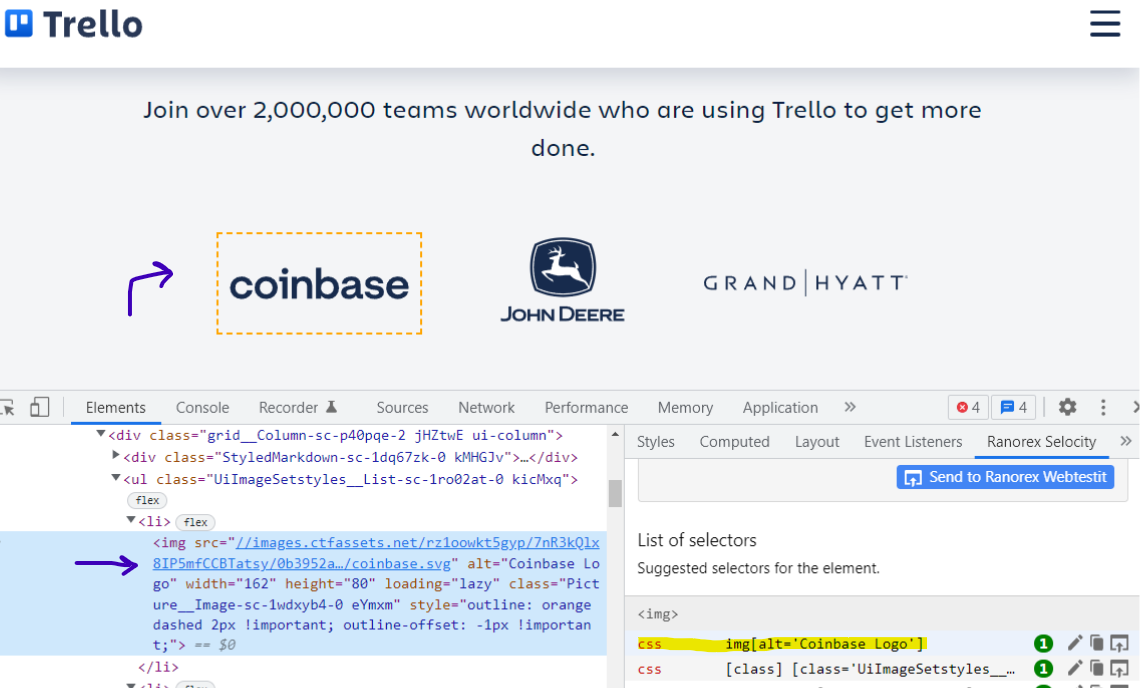The image size is (1141, 688).
Task: Click the 'List of selectors' heading
Action: (x=696, y=540)
